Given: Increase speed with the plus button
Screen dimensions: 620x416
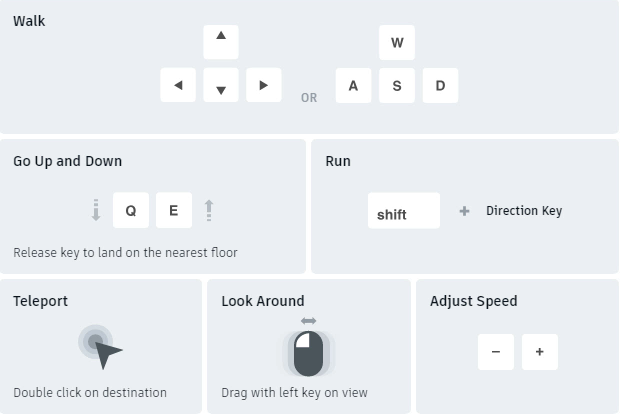Looking at the screenshot, I should click(x=540, y=352).
